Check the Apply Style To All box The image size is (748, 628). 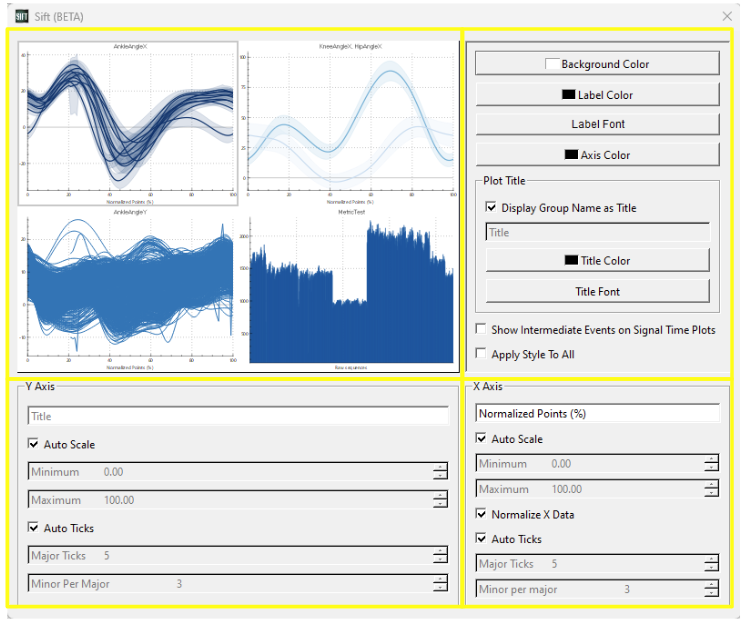482,354
